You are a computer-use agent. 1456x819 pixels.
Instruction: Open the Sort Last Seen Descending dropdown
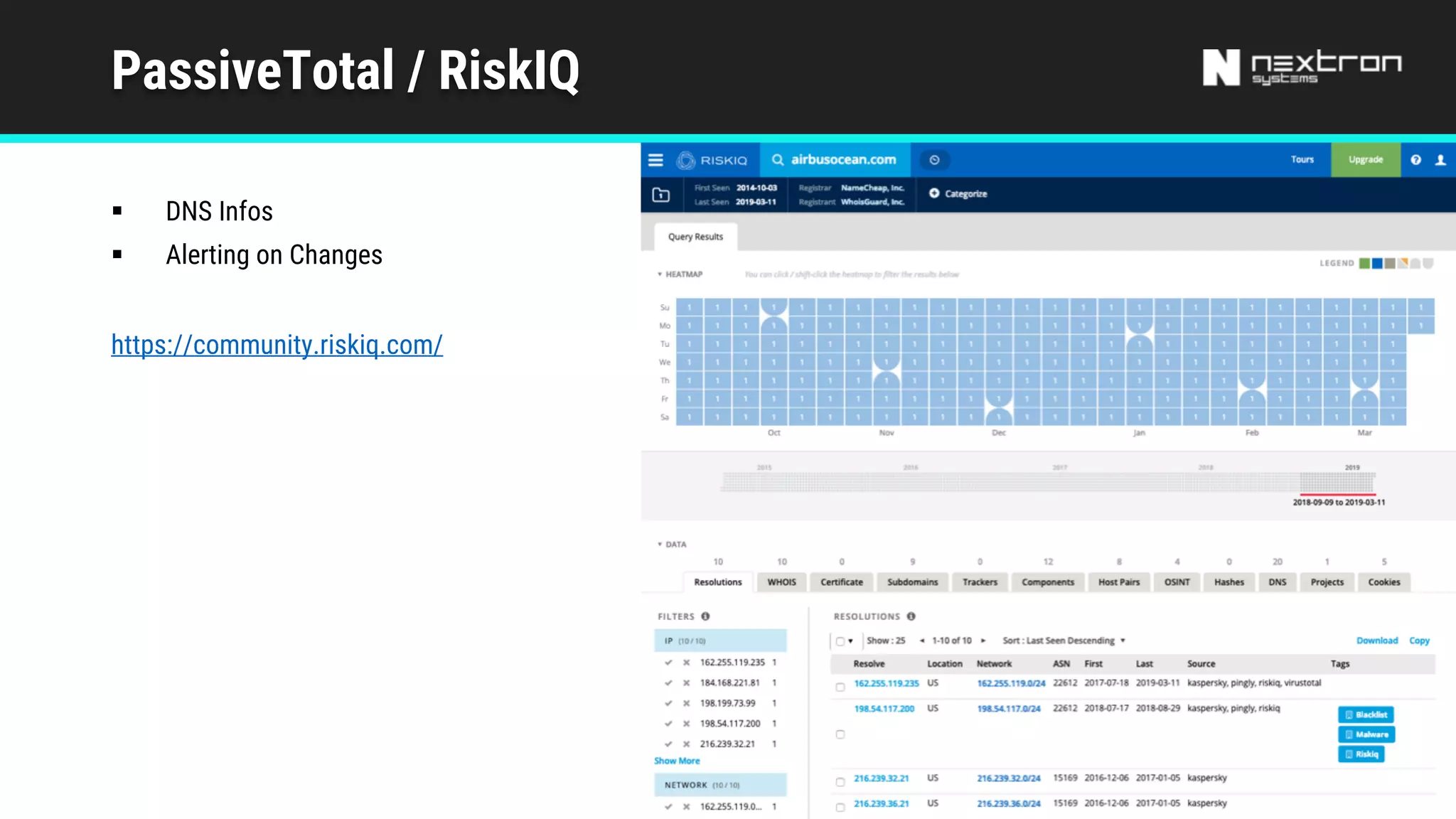coord(1064,641)
